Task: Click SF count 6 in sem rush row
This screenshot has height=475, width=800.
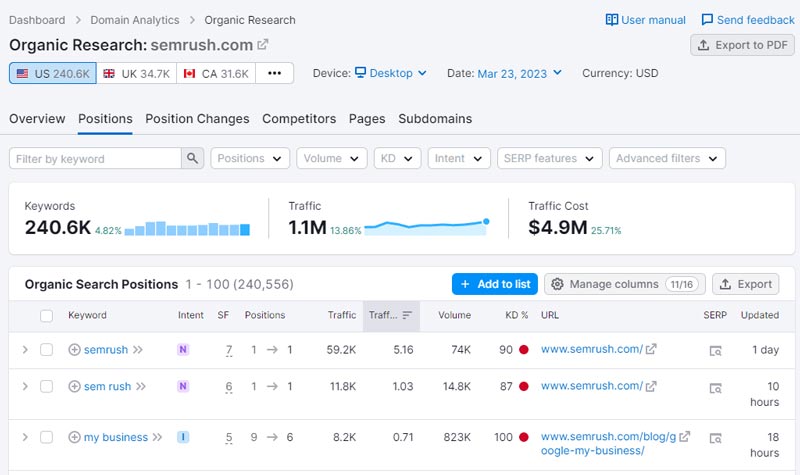Action: (x=229, y=387)
